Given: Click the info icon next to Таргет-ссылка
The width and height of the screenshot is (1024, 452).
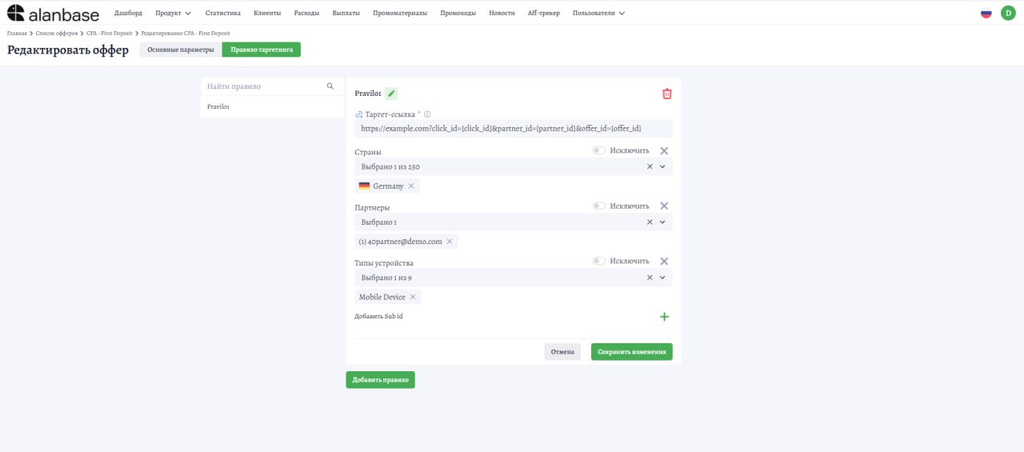Looking at the screenshot, I should click(x=427, y=114).
